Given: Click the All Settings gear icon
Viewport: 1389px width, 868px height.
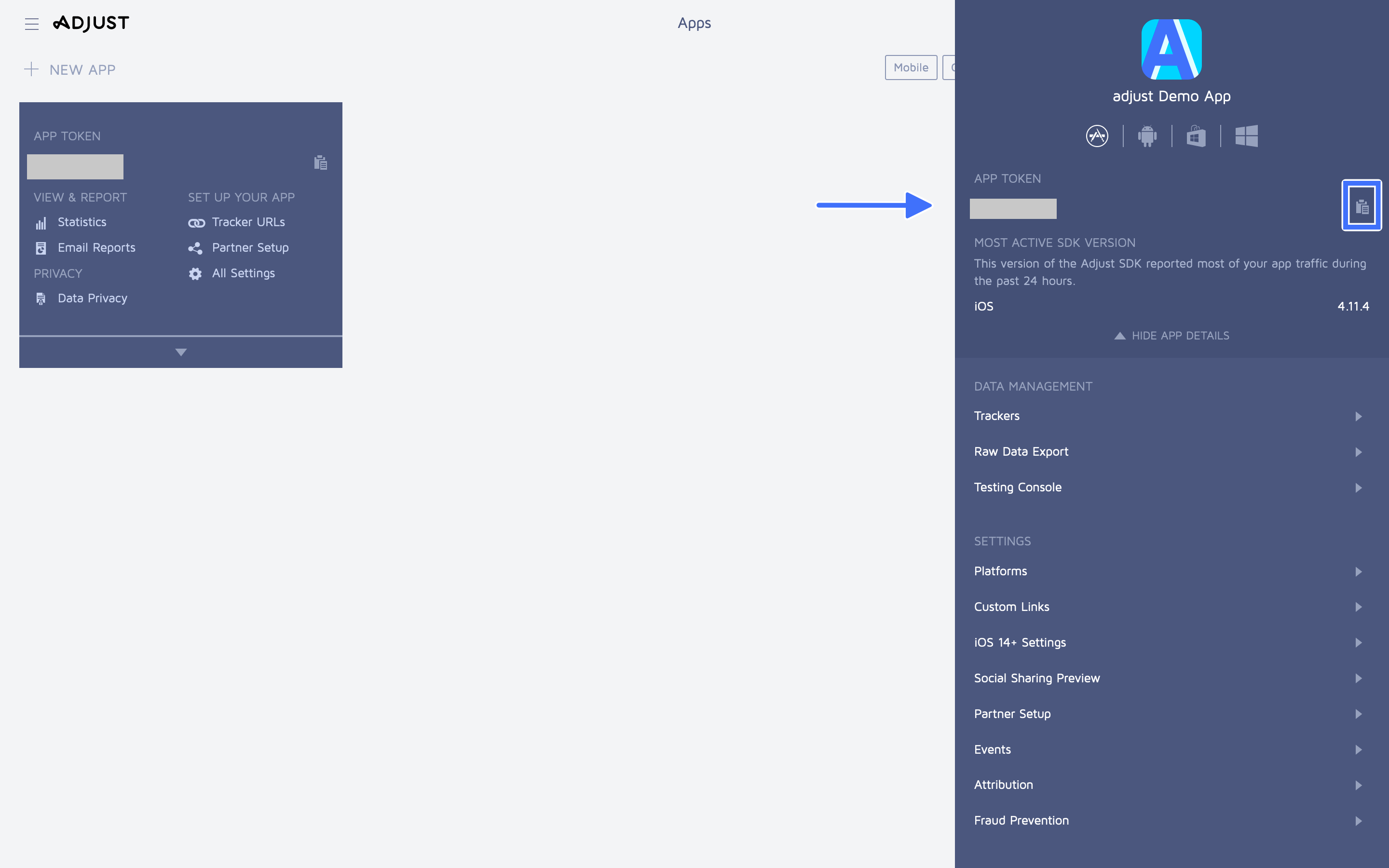Looking at the screenshot, I should (195, 274).
